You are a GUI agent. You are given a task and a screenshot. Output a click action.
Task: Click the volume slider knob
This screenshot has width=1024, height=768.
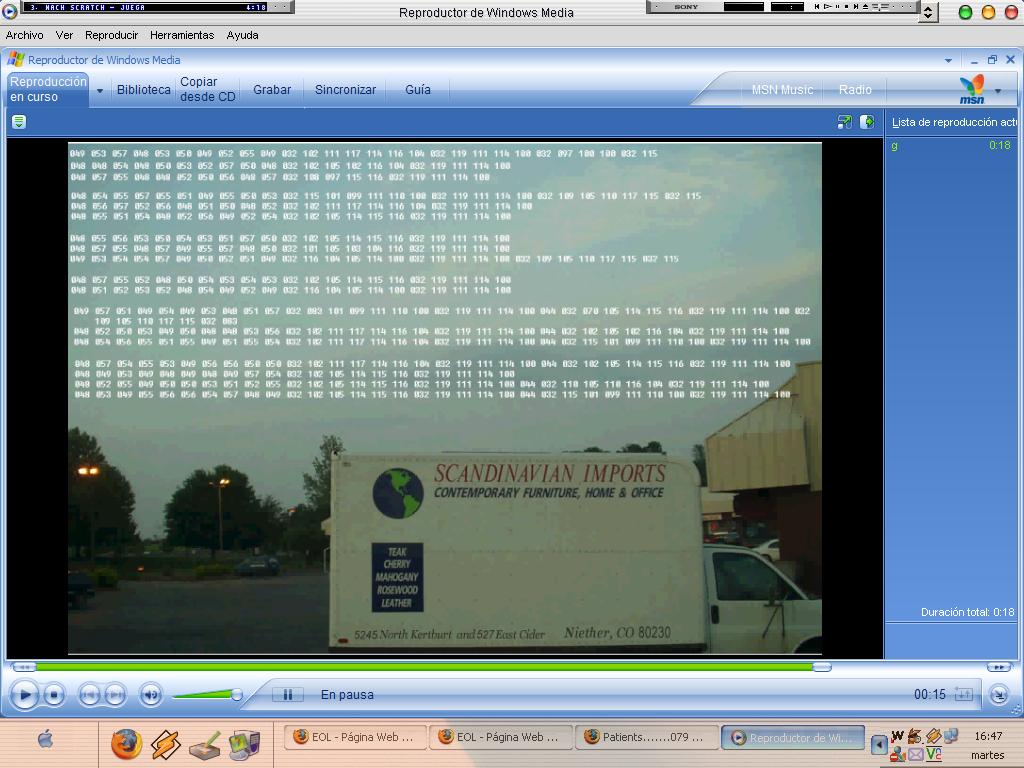coord(237,695)
